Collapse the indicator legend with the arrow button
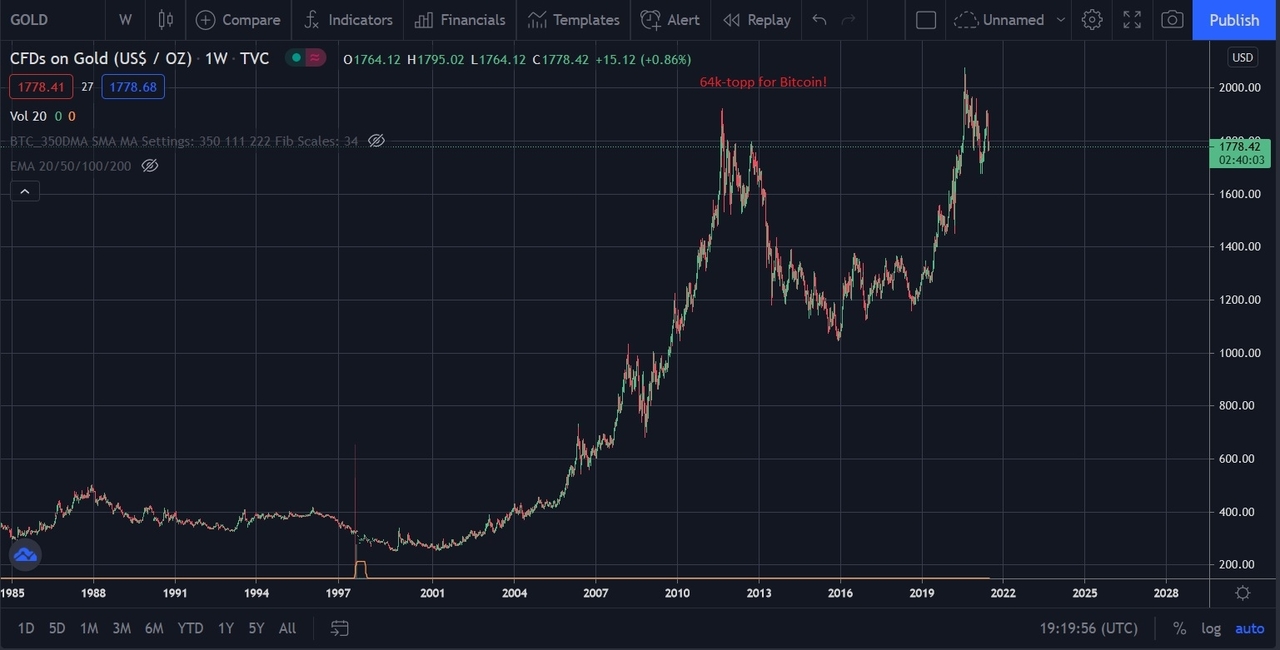The width and height of the screenshot is (1280, 650). pyautogui.click(x=25, y=191)
